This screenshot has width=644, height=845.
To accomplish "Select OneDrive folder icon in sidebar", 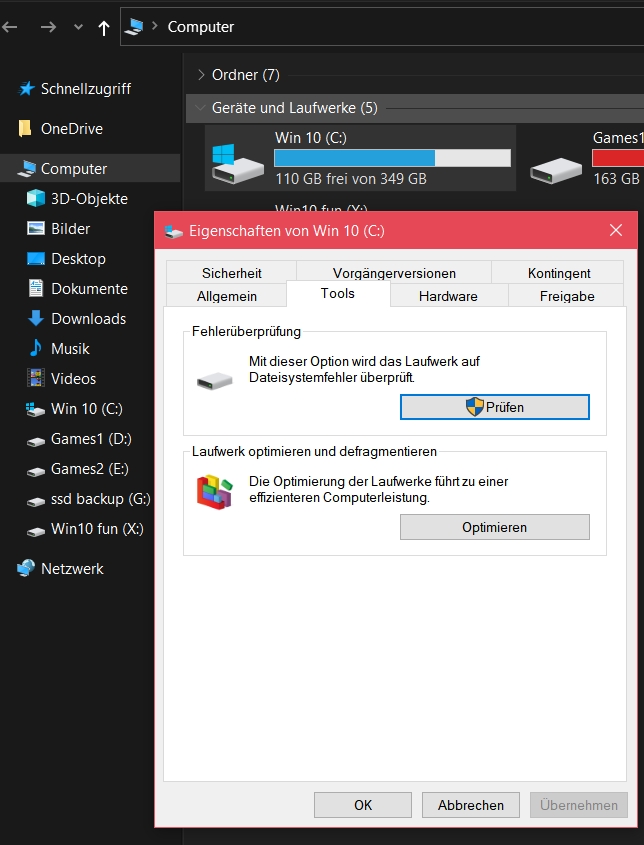I will point(25,128).
